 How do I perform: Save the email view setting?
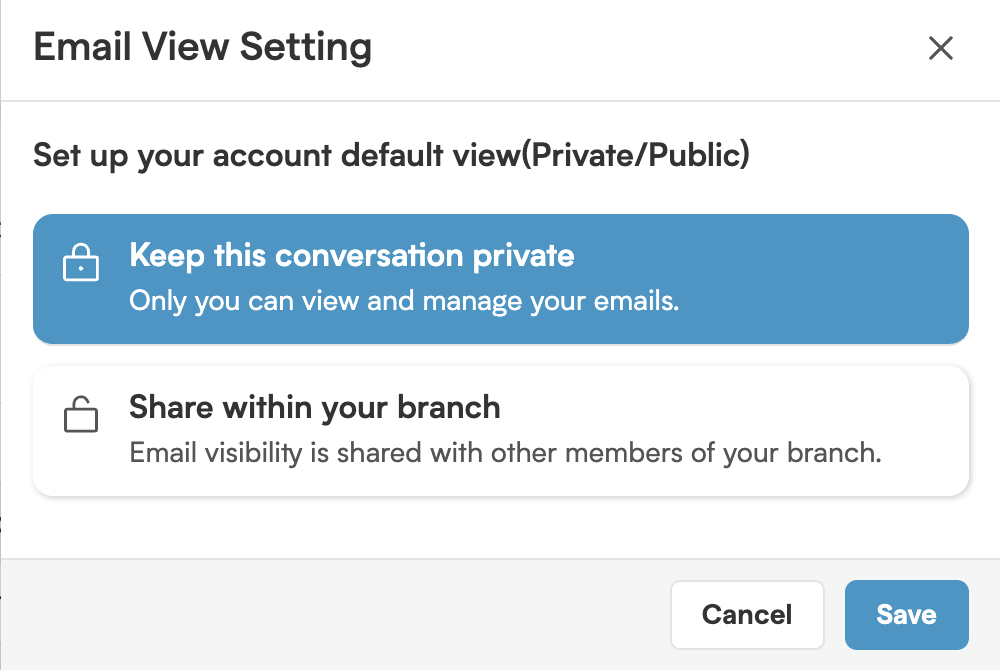[x=906, y=614]
